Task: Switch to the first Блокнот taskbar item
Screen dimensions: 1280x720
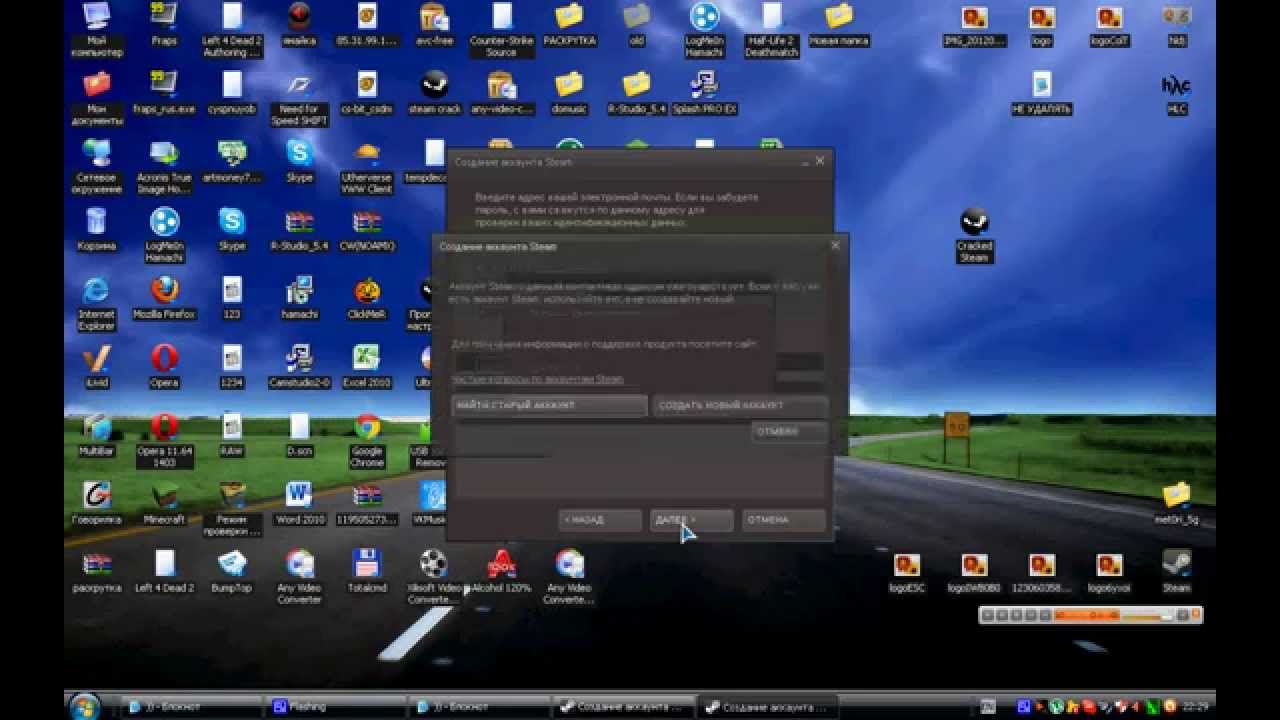Action: pos(192,706)
